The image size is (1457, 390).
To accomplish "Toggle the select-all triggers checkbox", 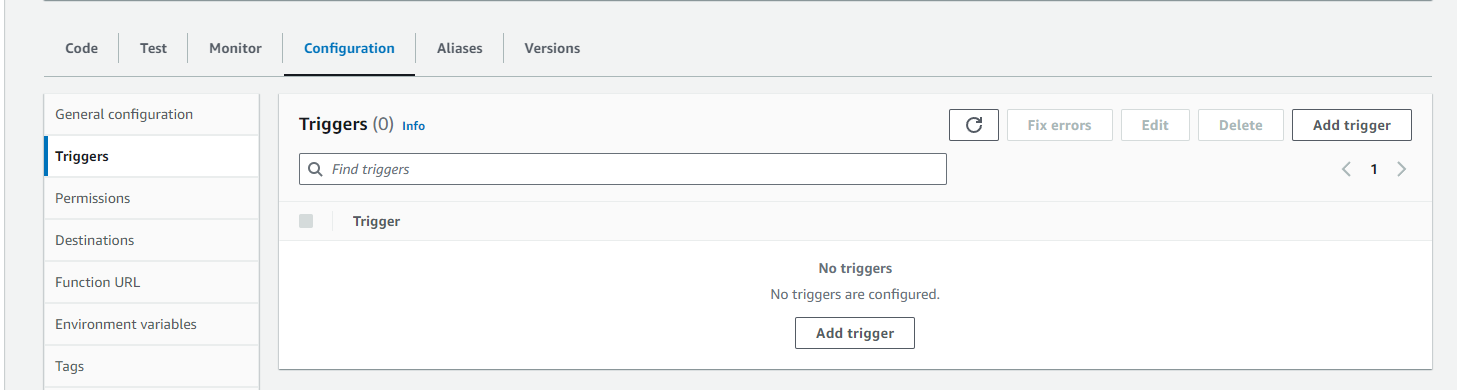I will coord(306,221).
